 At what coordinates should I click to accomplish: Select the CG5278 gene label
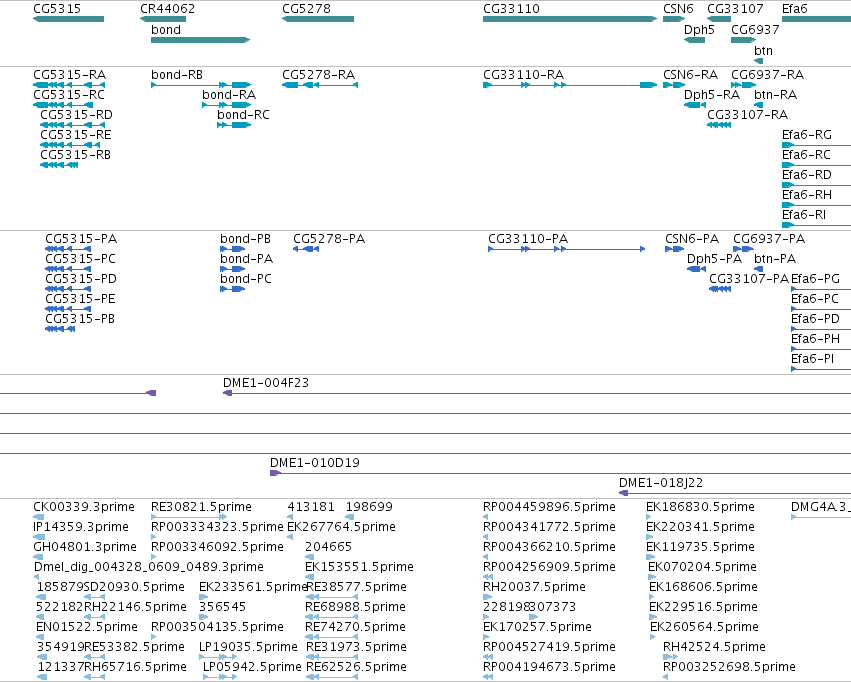[x=306, y=9]
